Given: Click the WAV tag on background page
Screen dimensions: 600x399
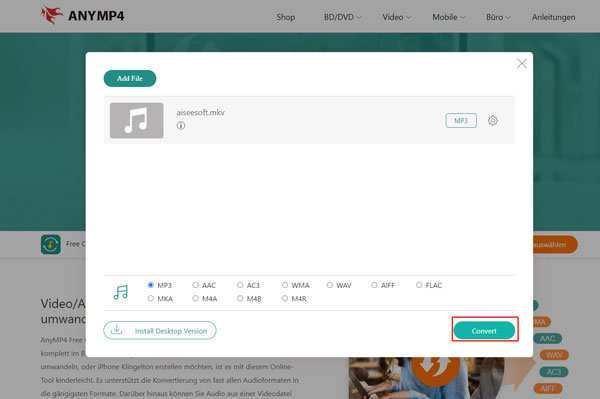Looking at the screenshot, I should (x=554, y=355).
